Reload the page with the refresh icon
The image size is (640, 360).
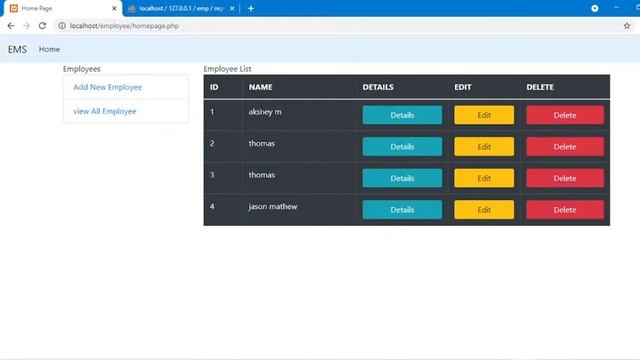[x=42, y=26]
